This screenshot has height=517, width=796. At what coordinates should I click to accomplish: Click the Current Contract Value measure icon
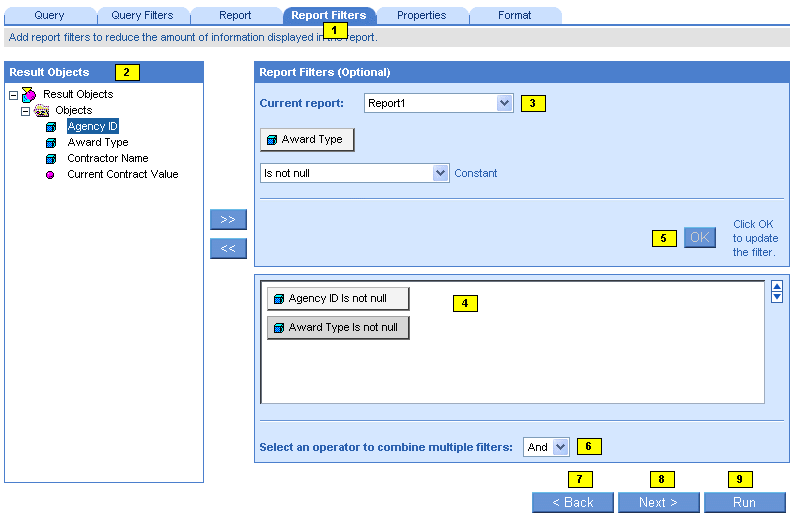point(51,175)
